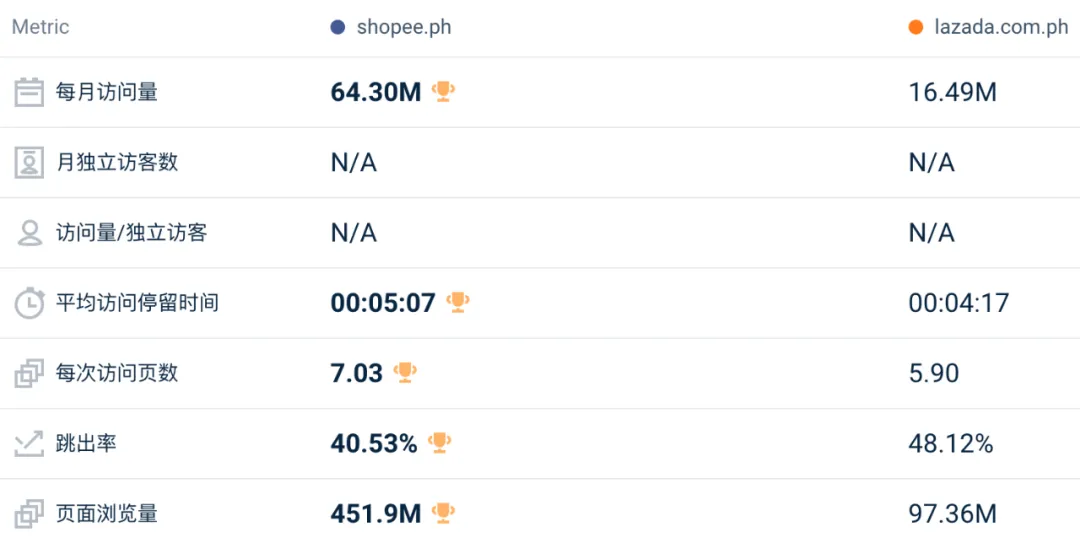
Task: Select the 访问量/独立访客 metric label
Action: 132,233
